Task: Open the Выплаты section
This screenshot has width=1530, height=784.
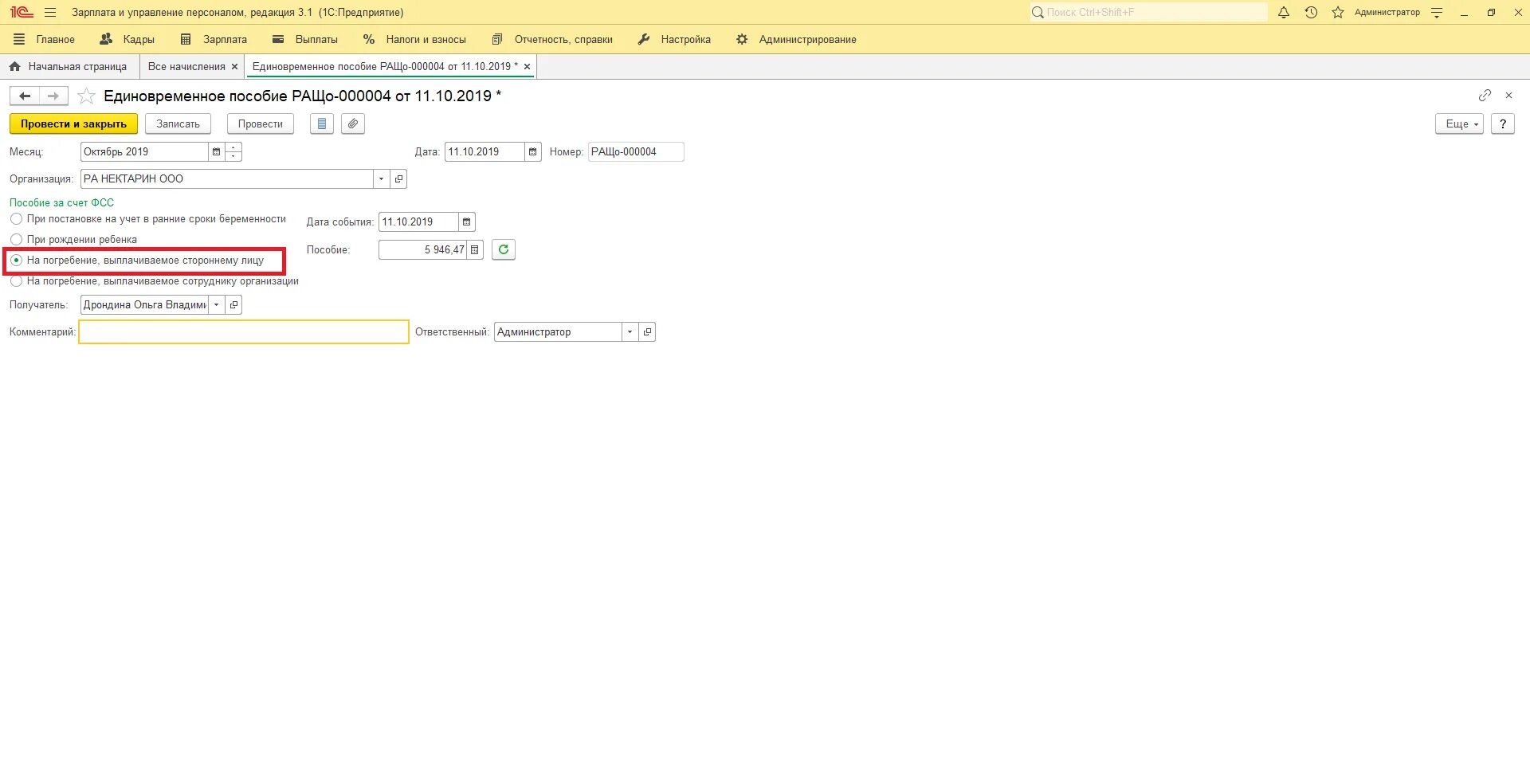Action: point(305,39)
